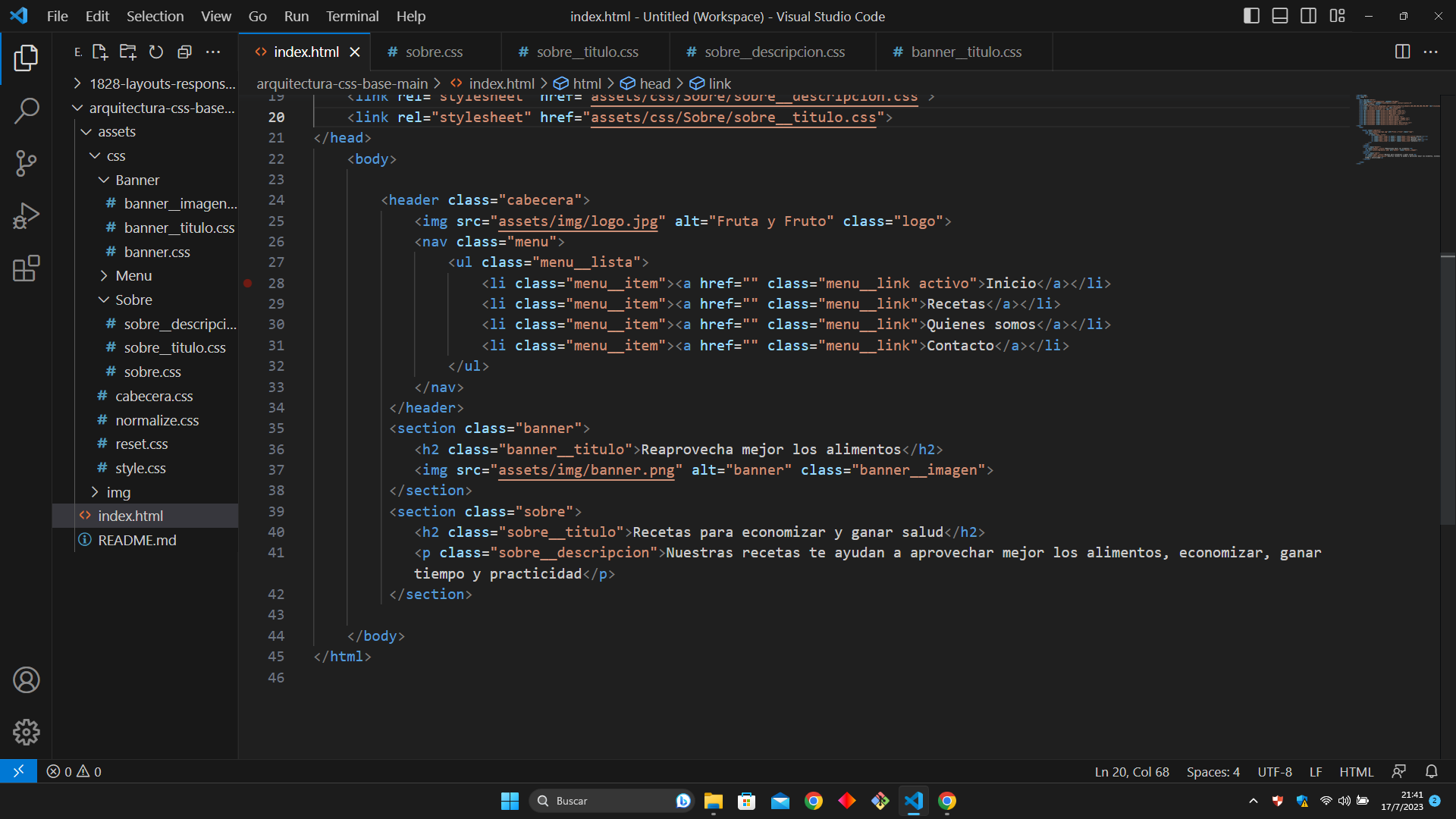Change HTML language mode

(x=1356, y=771)
